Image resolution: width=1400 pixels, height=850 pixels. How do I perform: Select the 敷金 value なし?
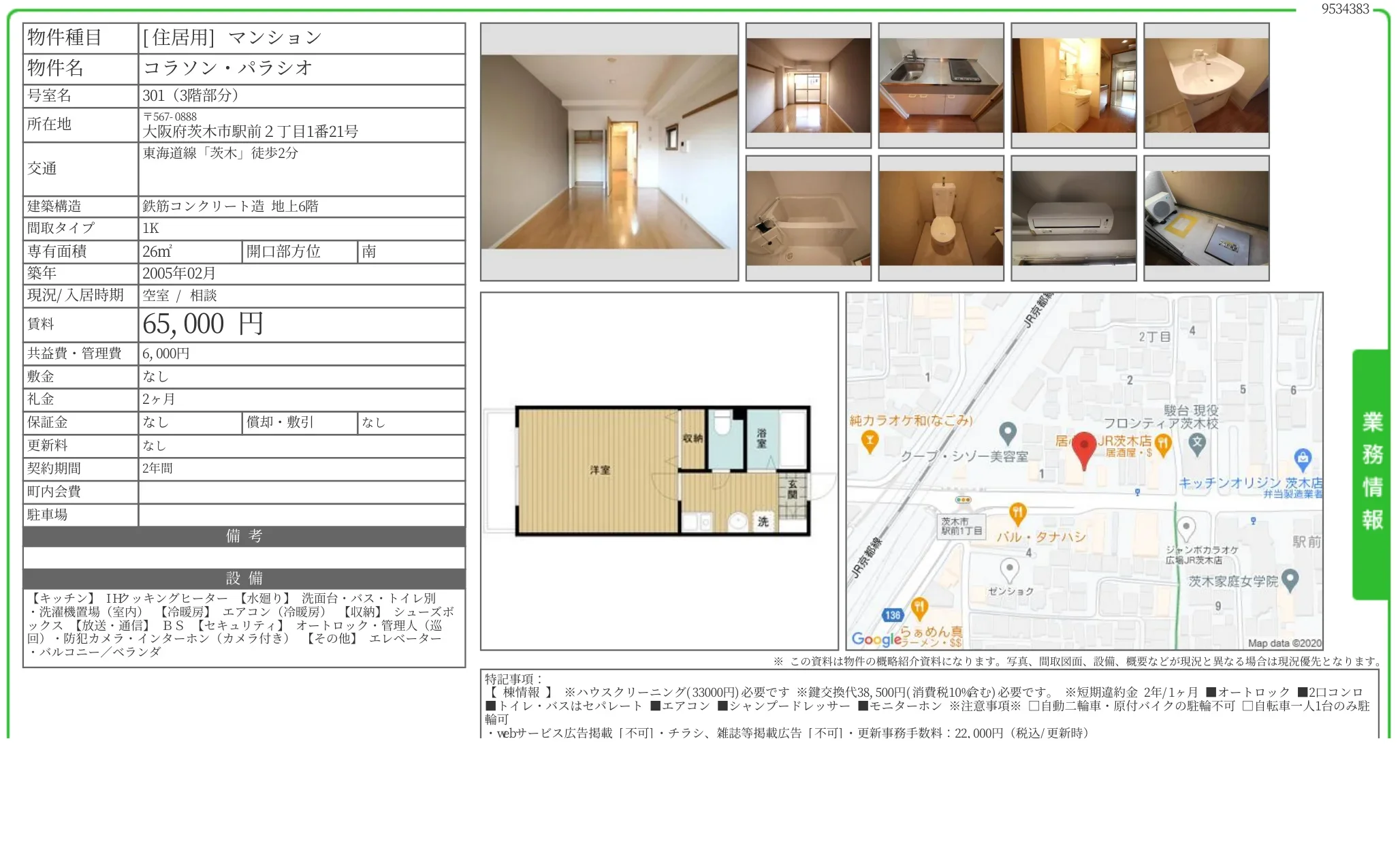(155, 377)
